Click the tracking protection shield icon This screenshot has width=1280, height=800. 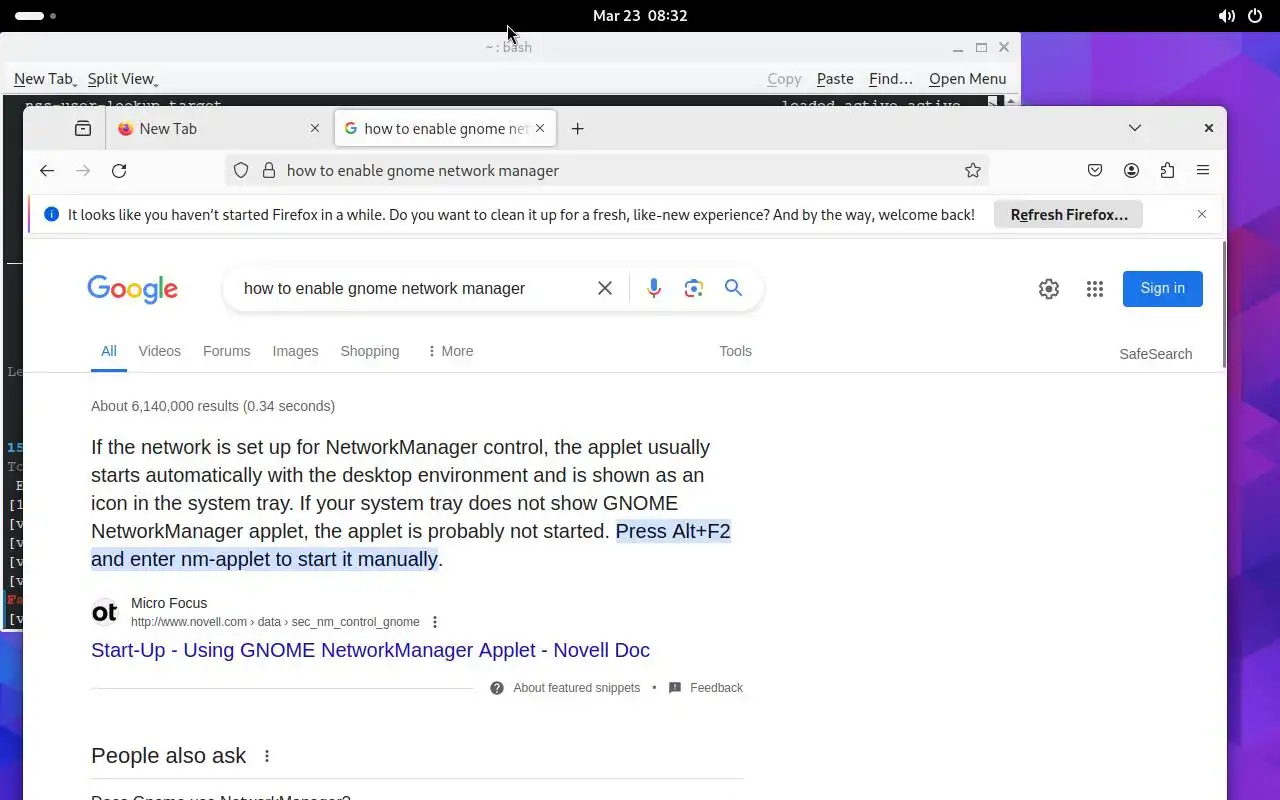(241, 171)
